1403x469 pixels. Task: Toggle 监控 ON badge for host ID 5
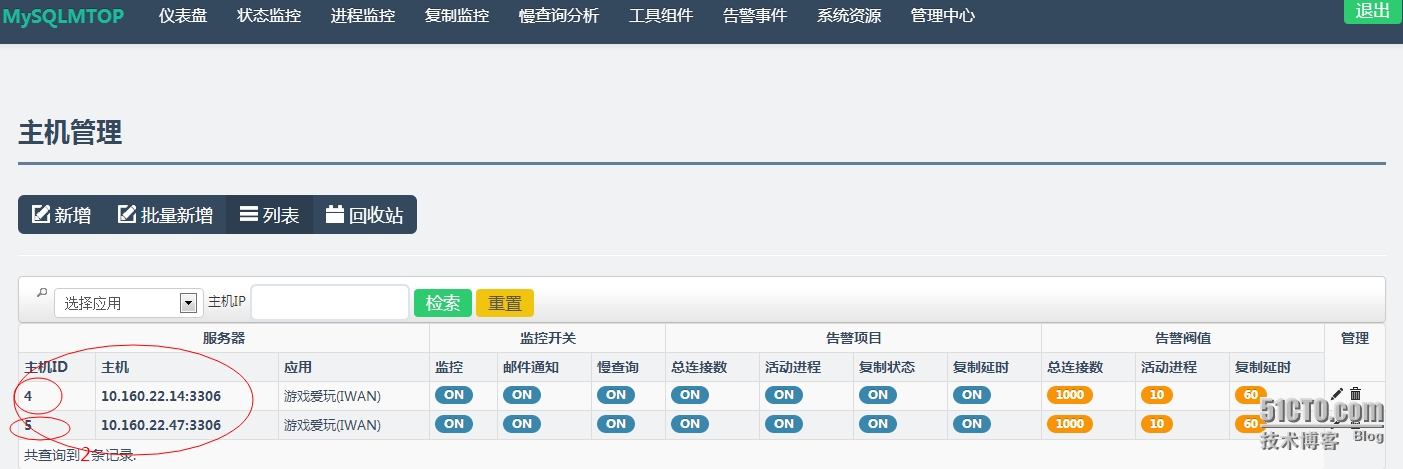(x=453, y=424)
